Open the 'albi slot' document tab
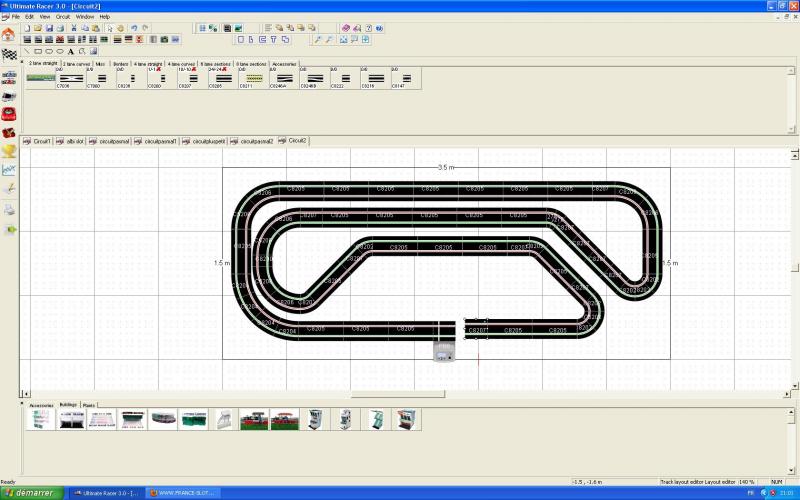The height and width of the screenshot is (500, 800). tap(72, 142)
